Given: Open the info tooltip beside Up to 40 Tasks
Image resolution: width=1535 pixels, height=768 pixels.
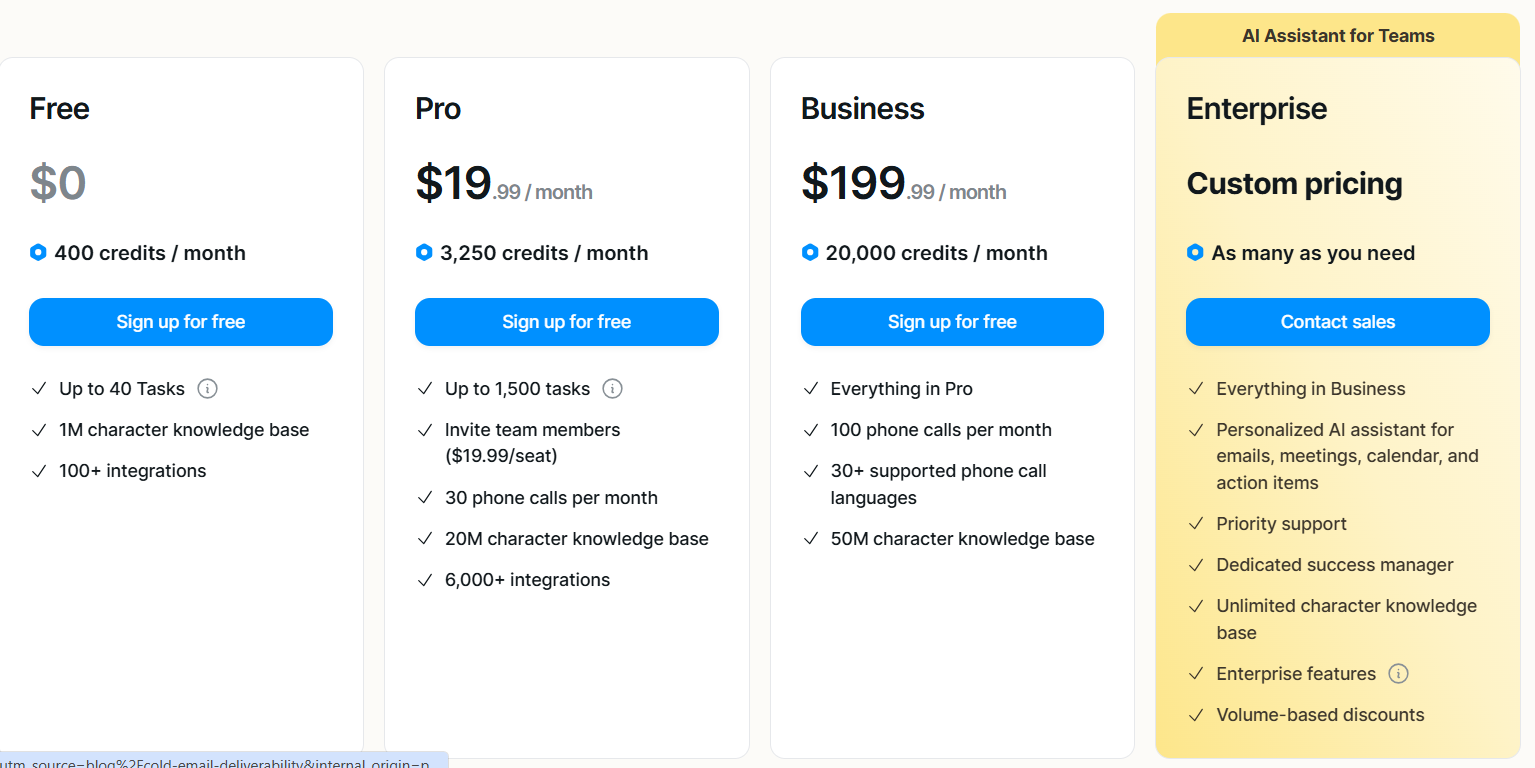Looking at the screenshot, I should tap(207, 388).
